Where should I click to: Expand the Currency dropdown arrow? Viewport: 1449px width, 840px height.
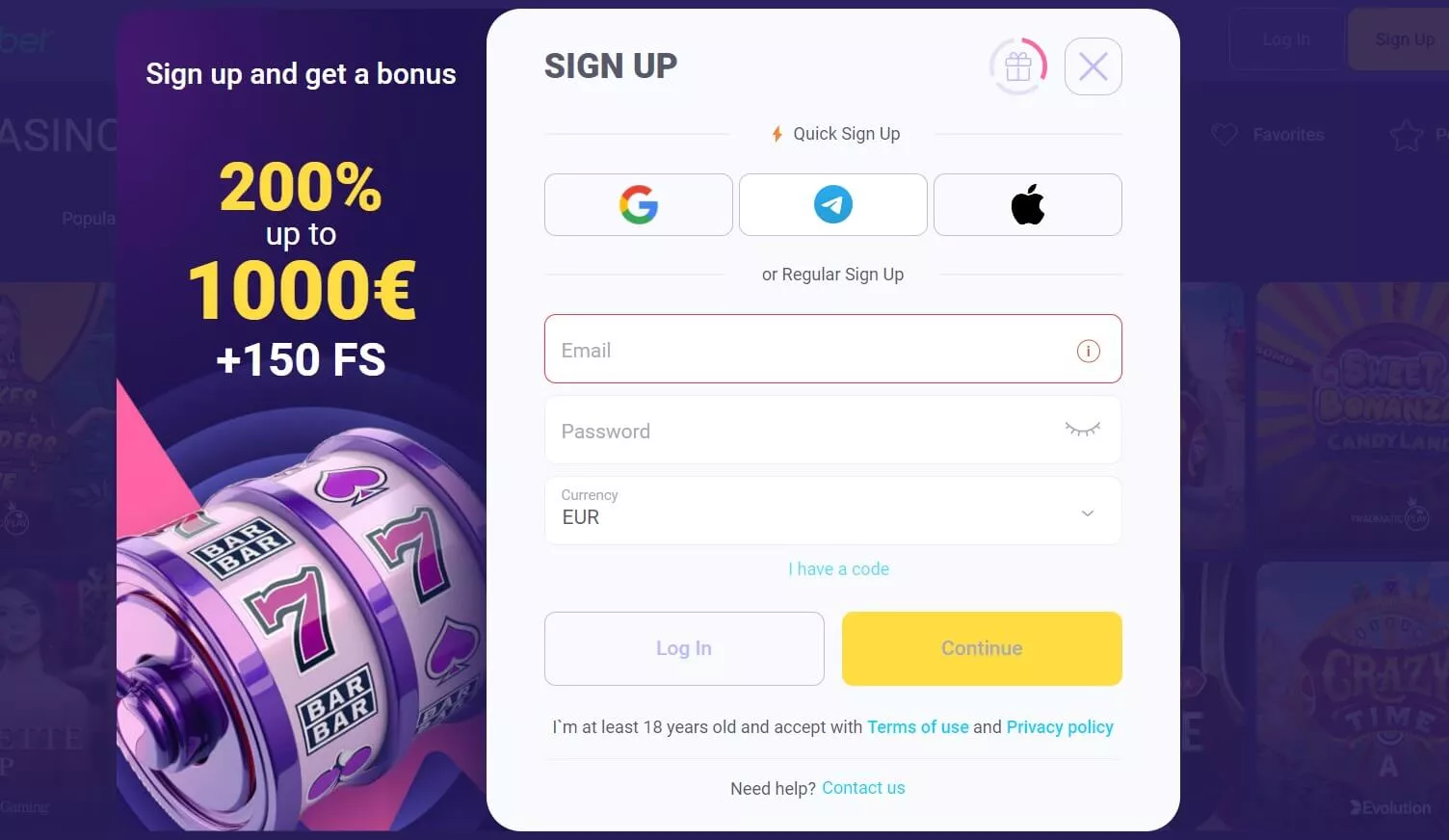click(x=1088, y=512)
